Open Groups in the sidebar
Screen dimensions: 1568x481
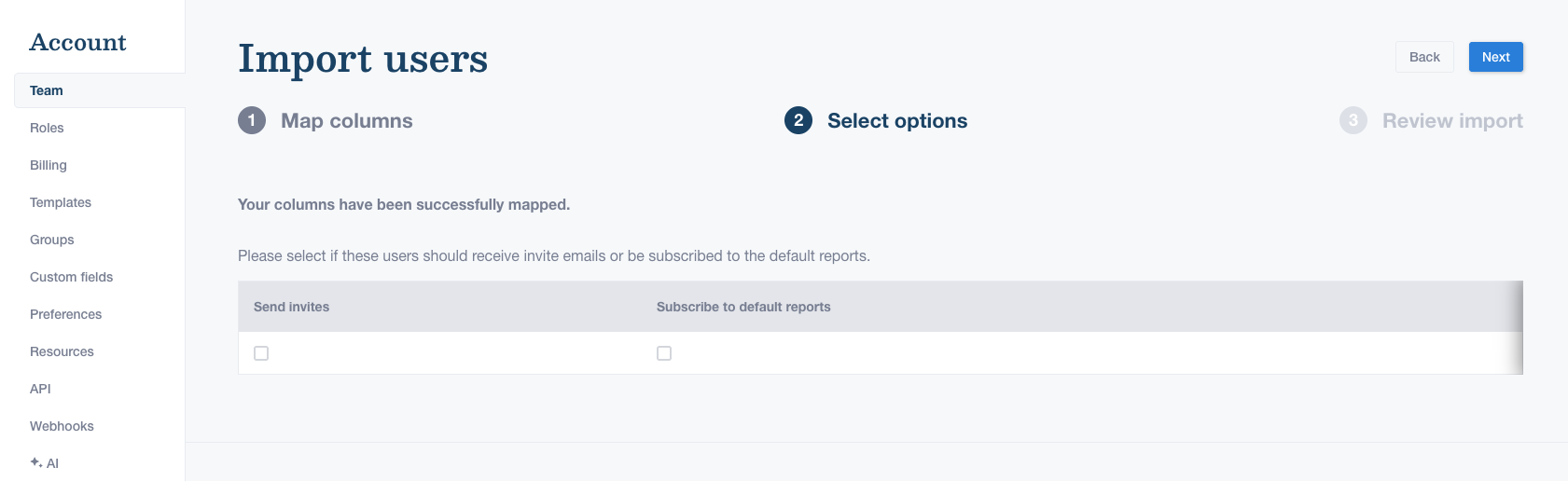coord(52,240)
